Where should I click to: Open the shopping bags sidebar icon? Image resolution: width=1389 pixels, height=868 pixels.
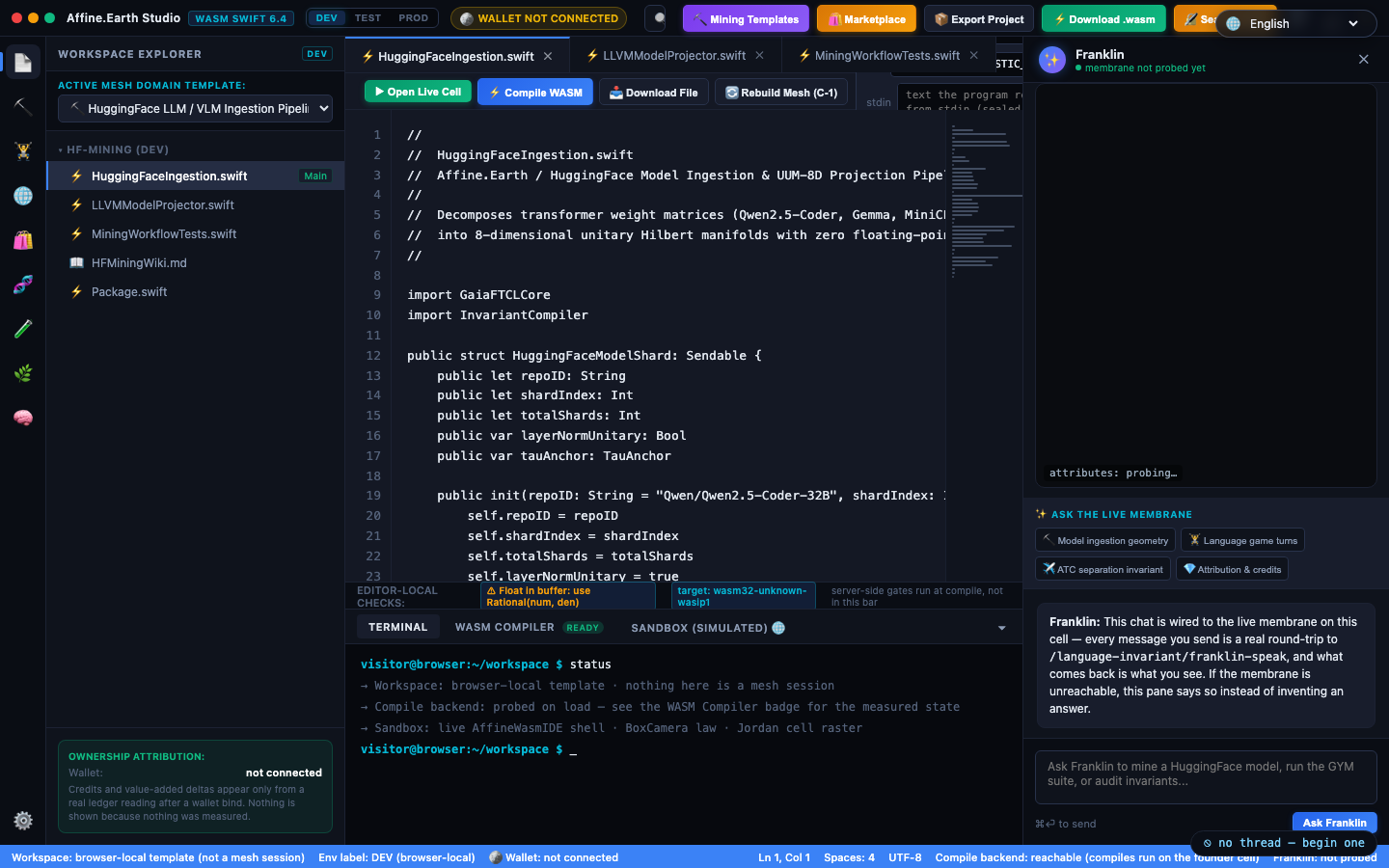point(23,240)
